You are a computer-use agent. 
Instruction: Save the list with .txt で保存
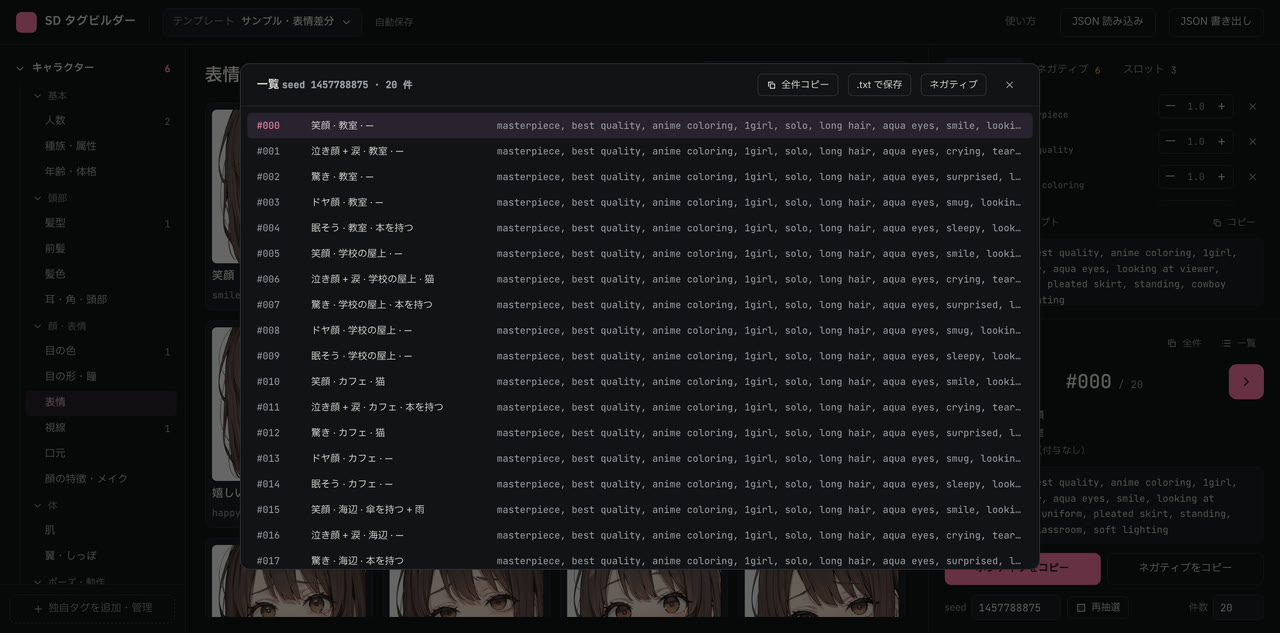coord(879,85)
